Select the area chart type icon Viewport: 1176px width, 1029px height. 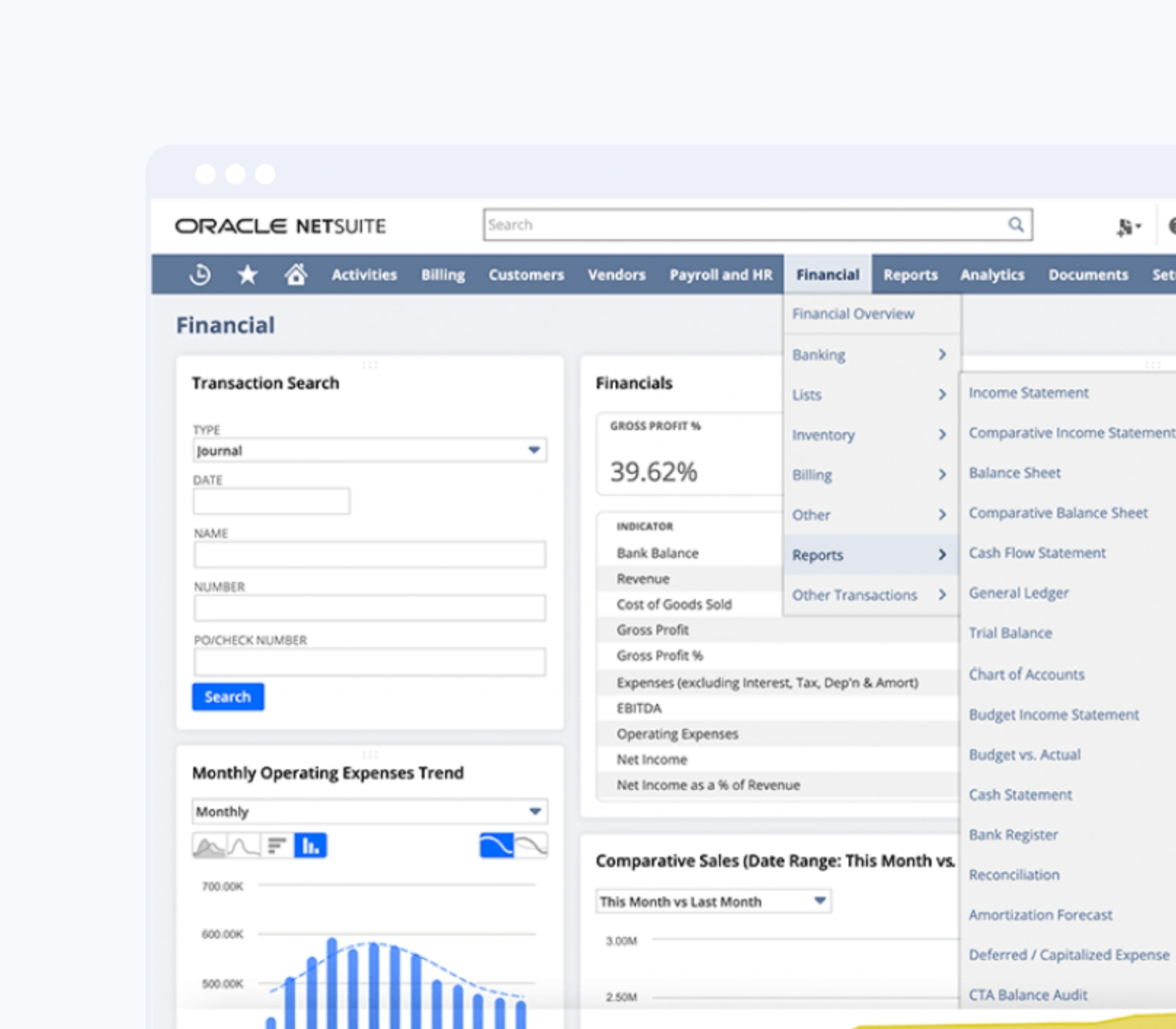tap(209, 846)
